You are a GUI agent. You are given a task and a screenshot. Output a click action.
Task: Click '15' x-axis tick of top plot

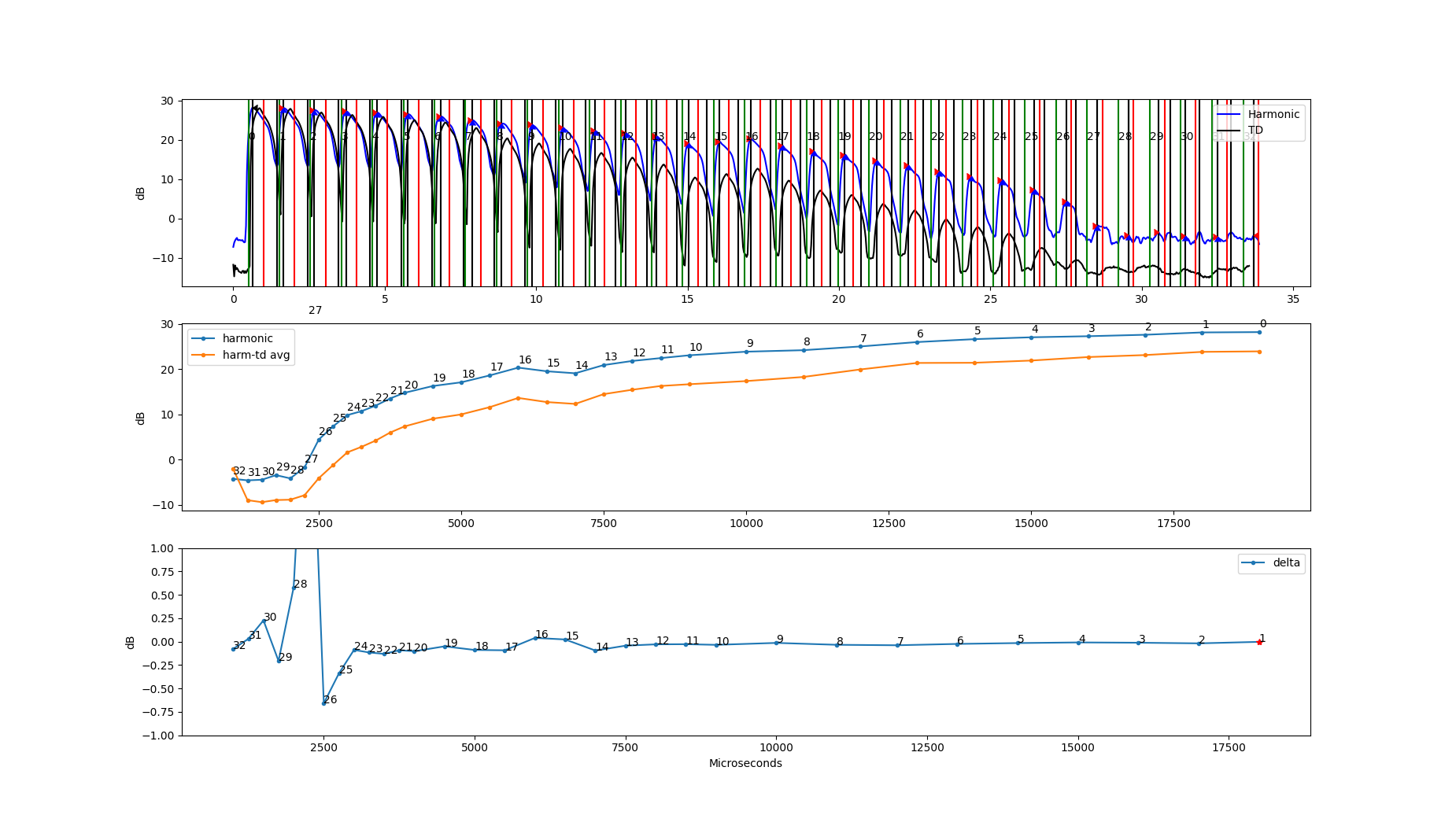687,299
